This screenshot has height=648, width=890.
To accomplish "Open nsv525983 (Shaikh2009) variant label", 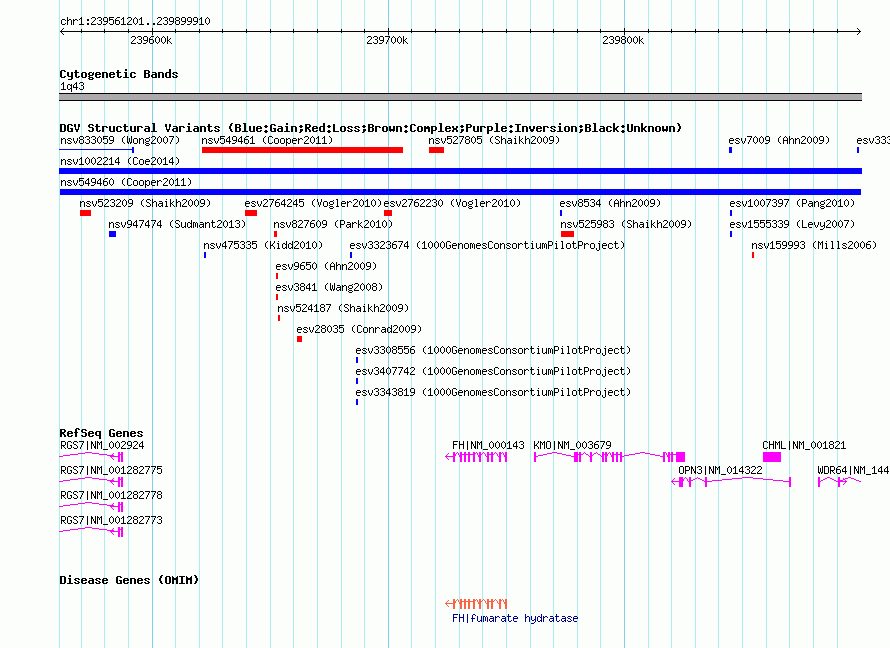I will (x=626, y=224).
